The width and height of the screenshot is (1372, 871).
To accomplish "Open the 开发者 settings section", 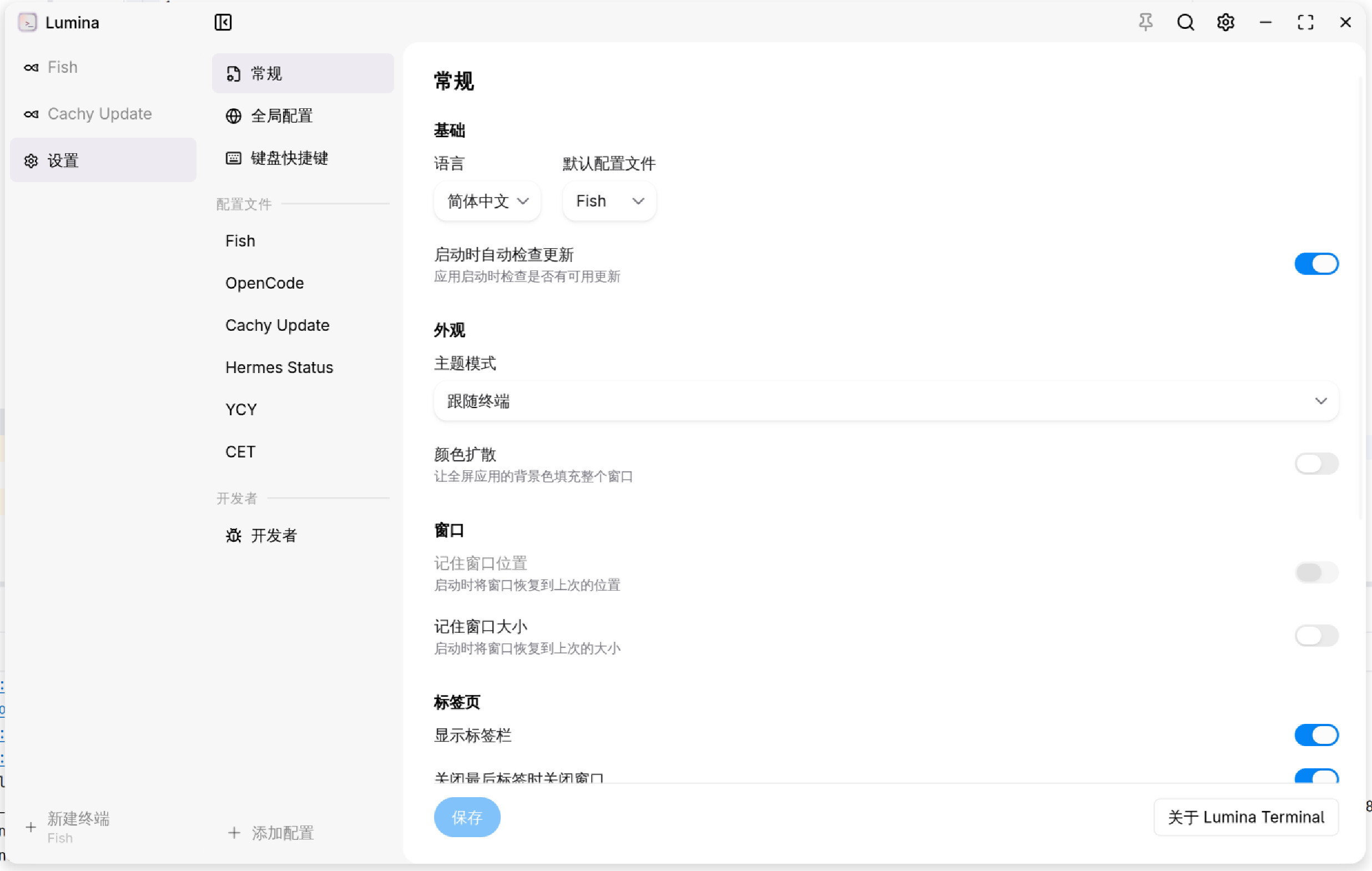I will click(303, 535).
